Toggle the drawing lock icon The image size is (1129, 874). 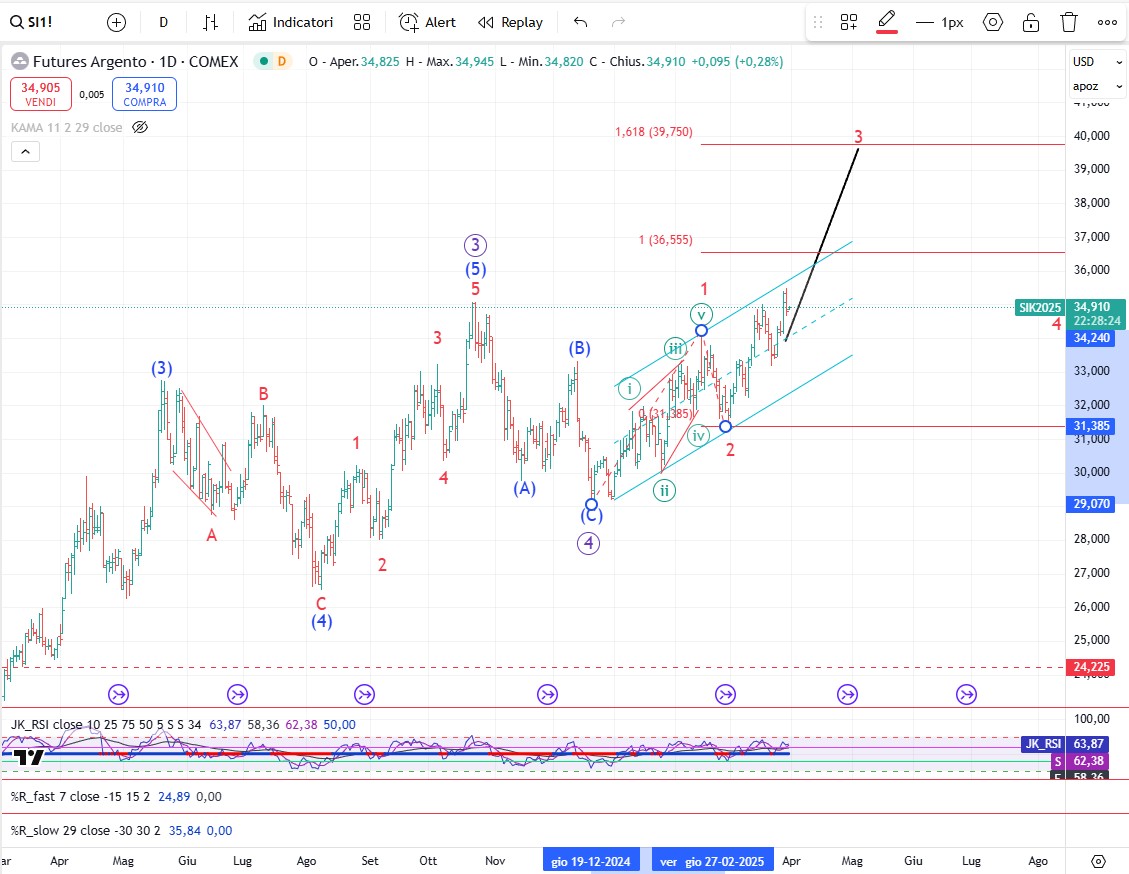(1030, 22)
